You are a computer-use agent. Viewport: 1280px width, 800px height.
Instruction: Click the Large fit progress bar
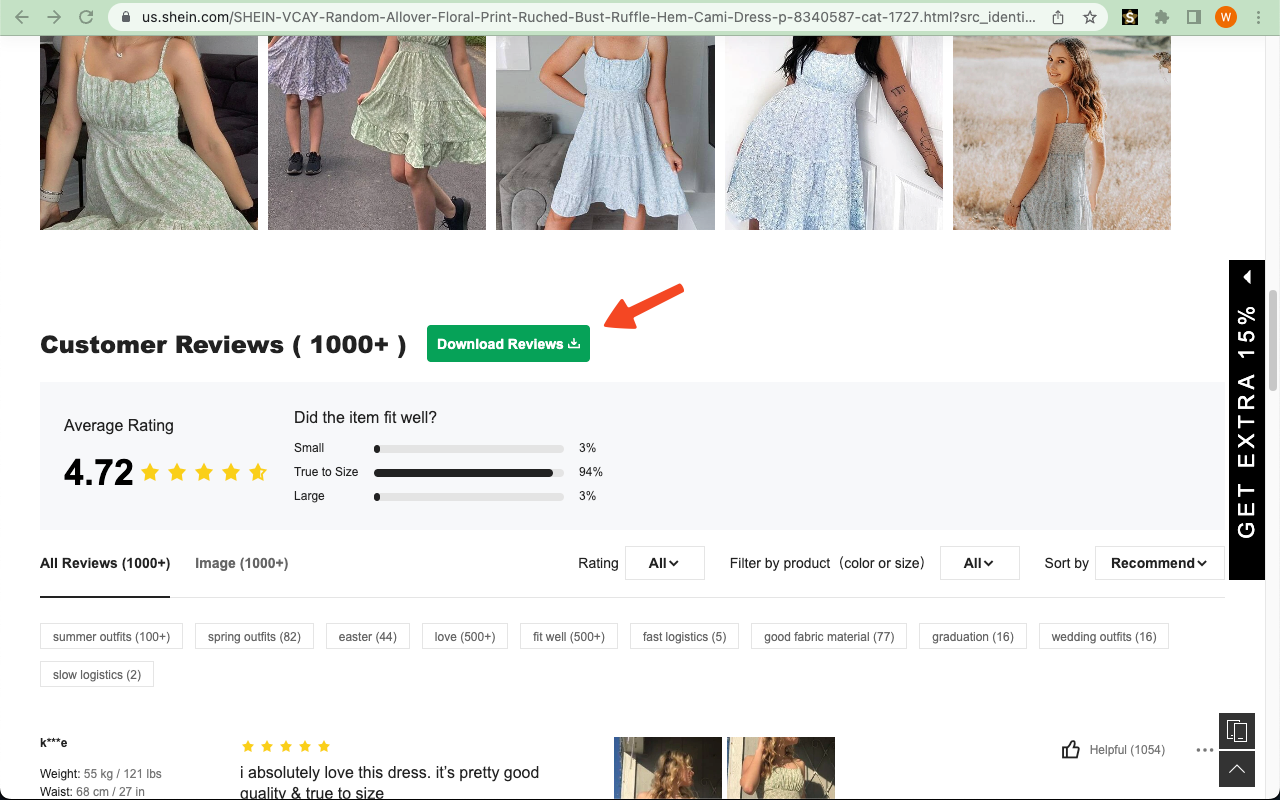tap(469, 496)
